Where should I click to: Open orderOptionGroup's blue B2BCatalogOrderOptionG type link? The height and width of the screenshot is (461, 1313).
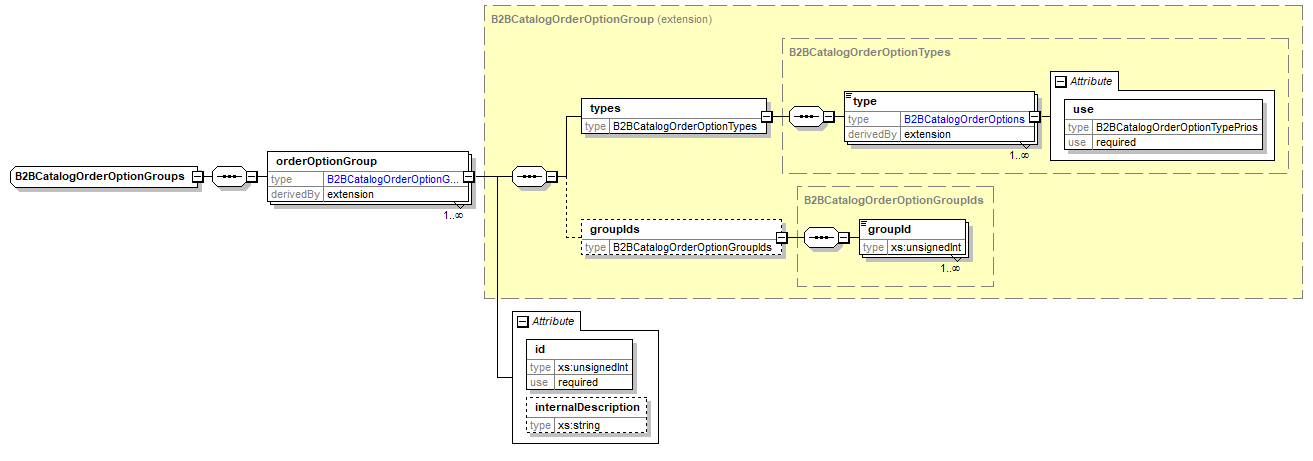(x=392, y=179)
